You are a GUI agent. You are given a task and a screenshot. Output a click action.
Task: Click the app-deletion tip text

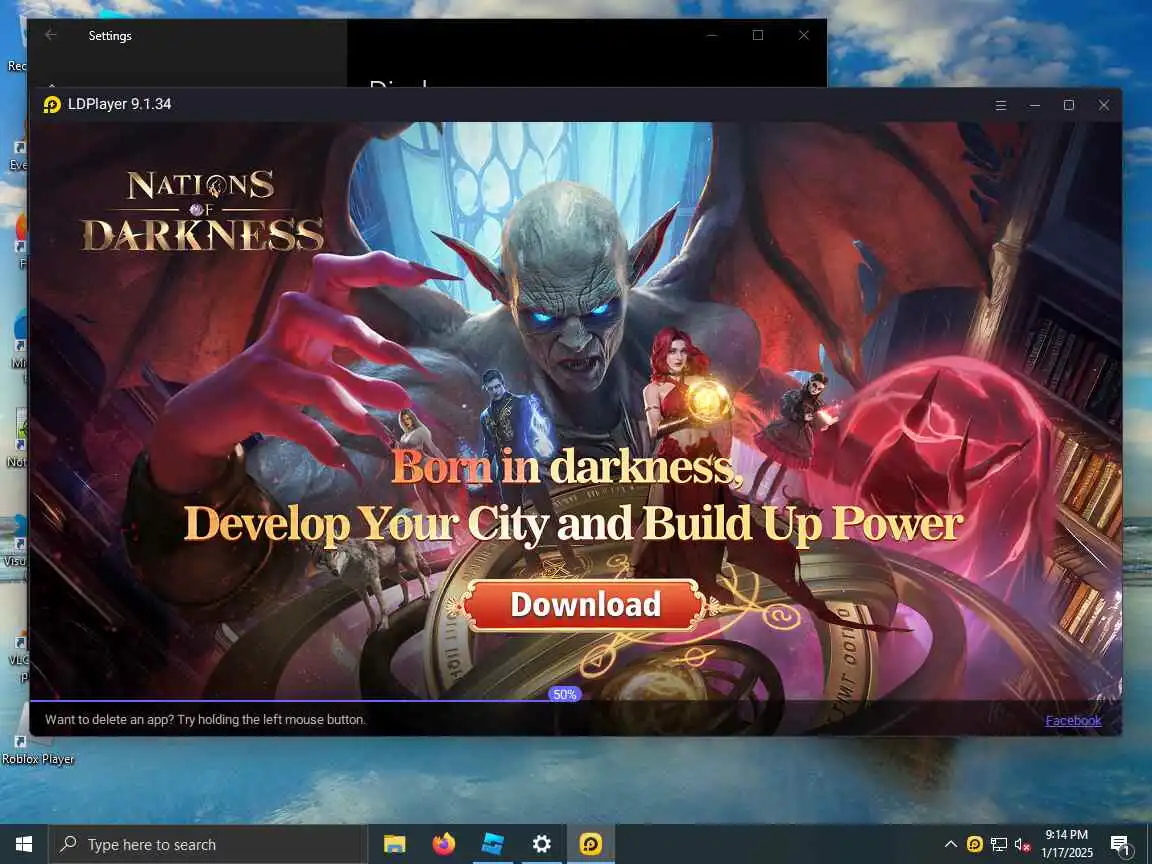(205, 719)
